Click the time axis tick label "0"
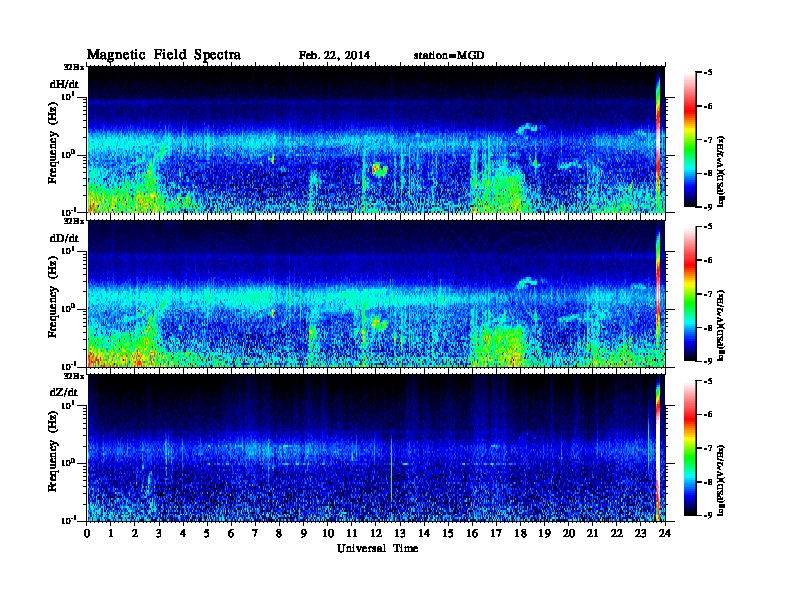The width and height of the screenshot is (792, 612). [87, 533]
